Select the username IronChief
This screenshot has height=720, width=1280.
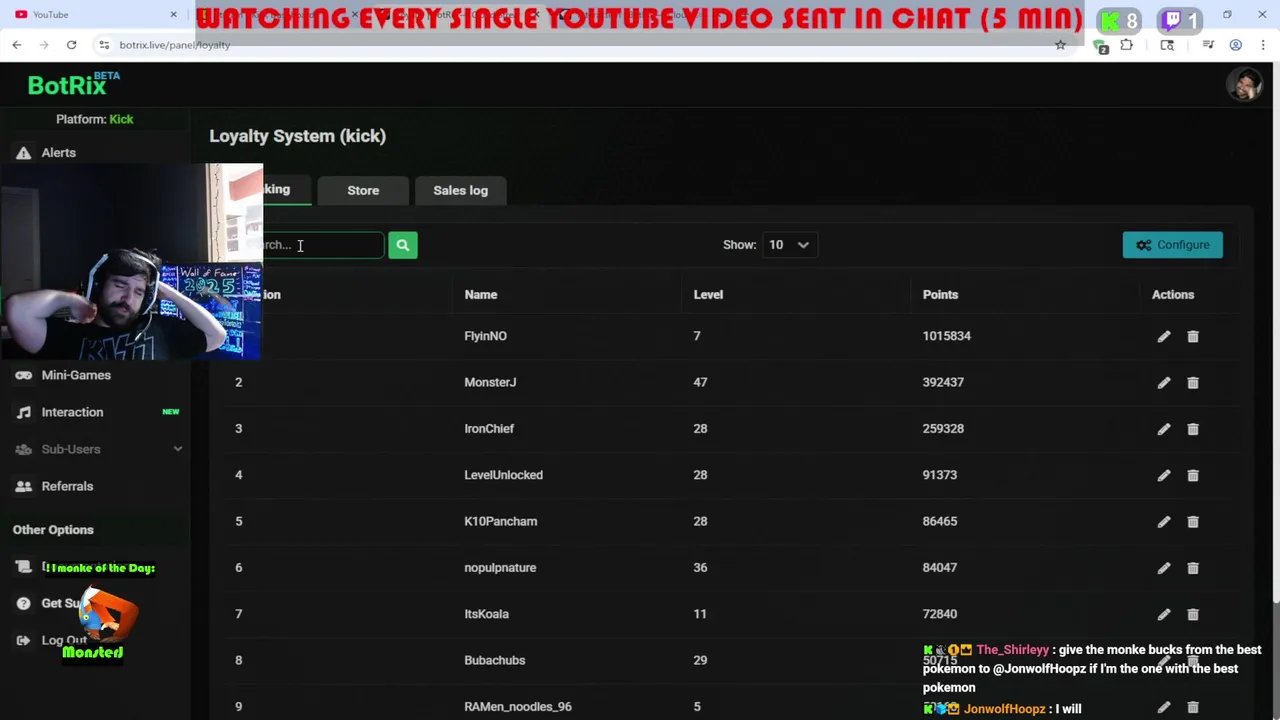pos(489,429)
